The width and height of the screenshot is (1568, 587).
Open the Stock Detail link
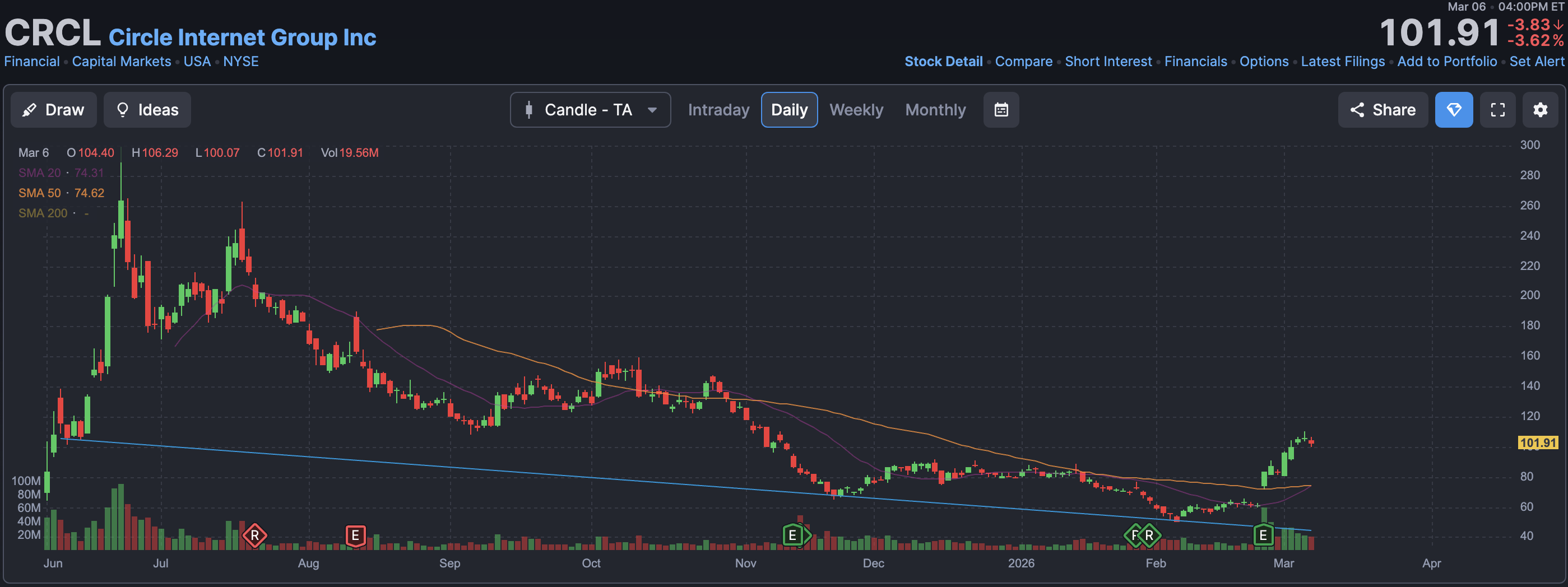[x=944, y=62]
